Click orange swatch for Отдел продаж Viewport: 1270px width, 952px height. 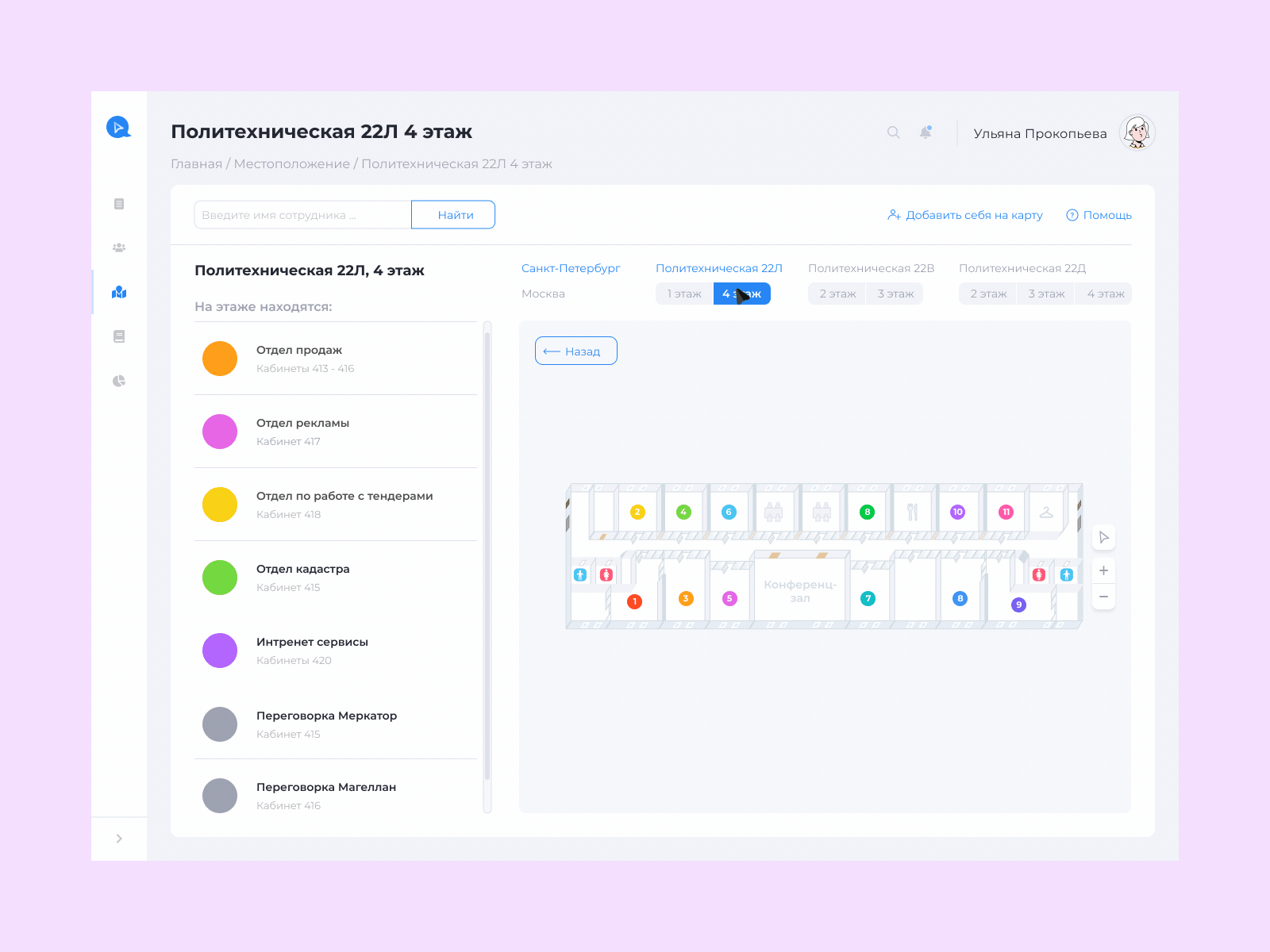pyautogui.click(x=220, y=359)
